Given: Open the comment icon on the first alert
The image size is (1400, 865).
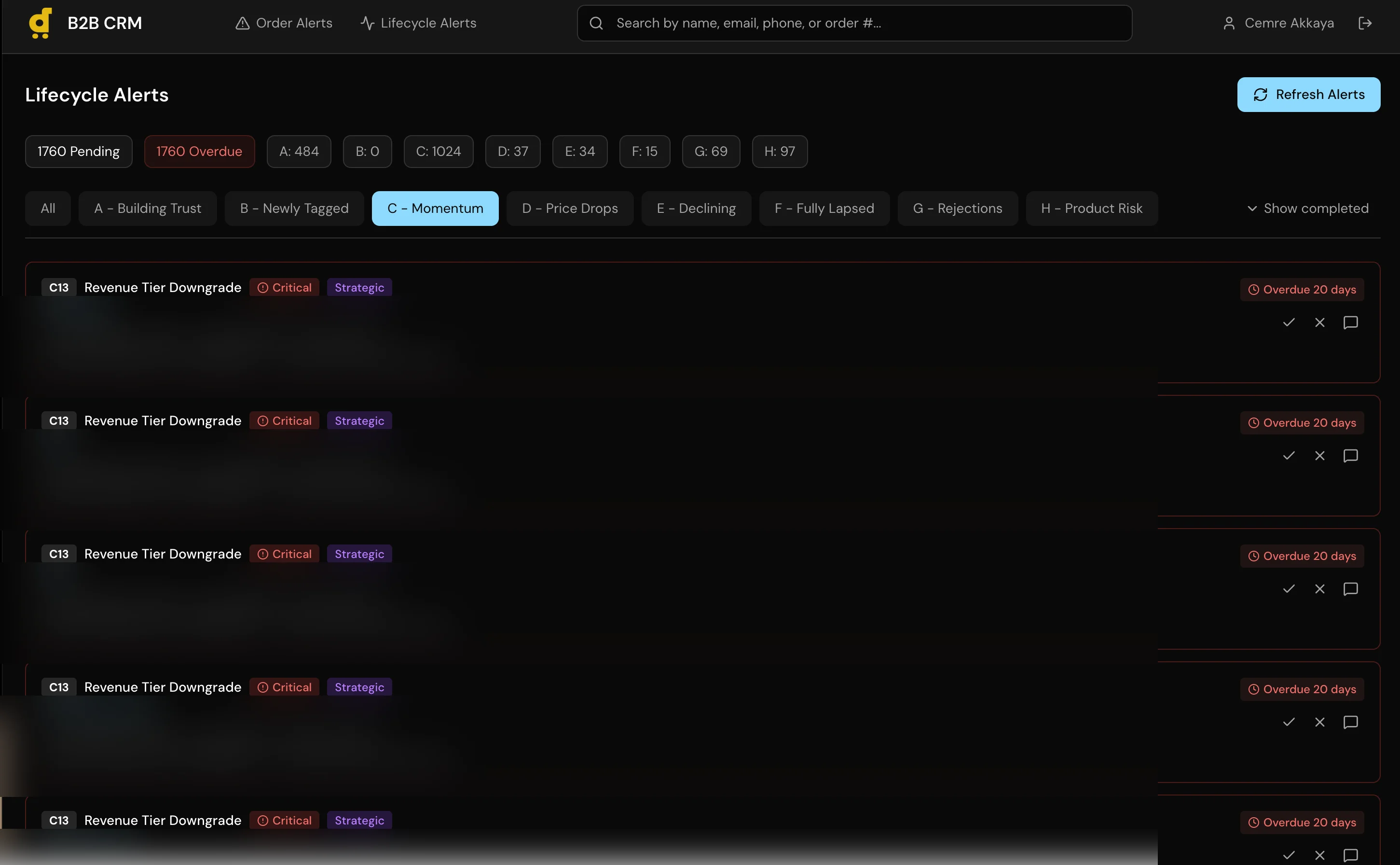Looking at the screenshot, I should 1350,322.
